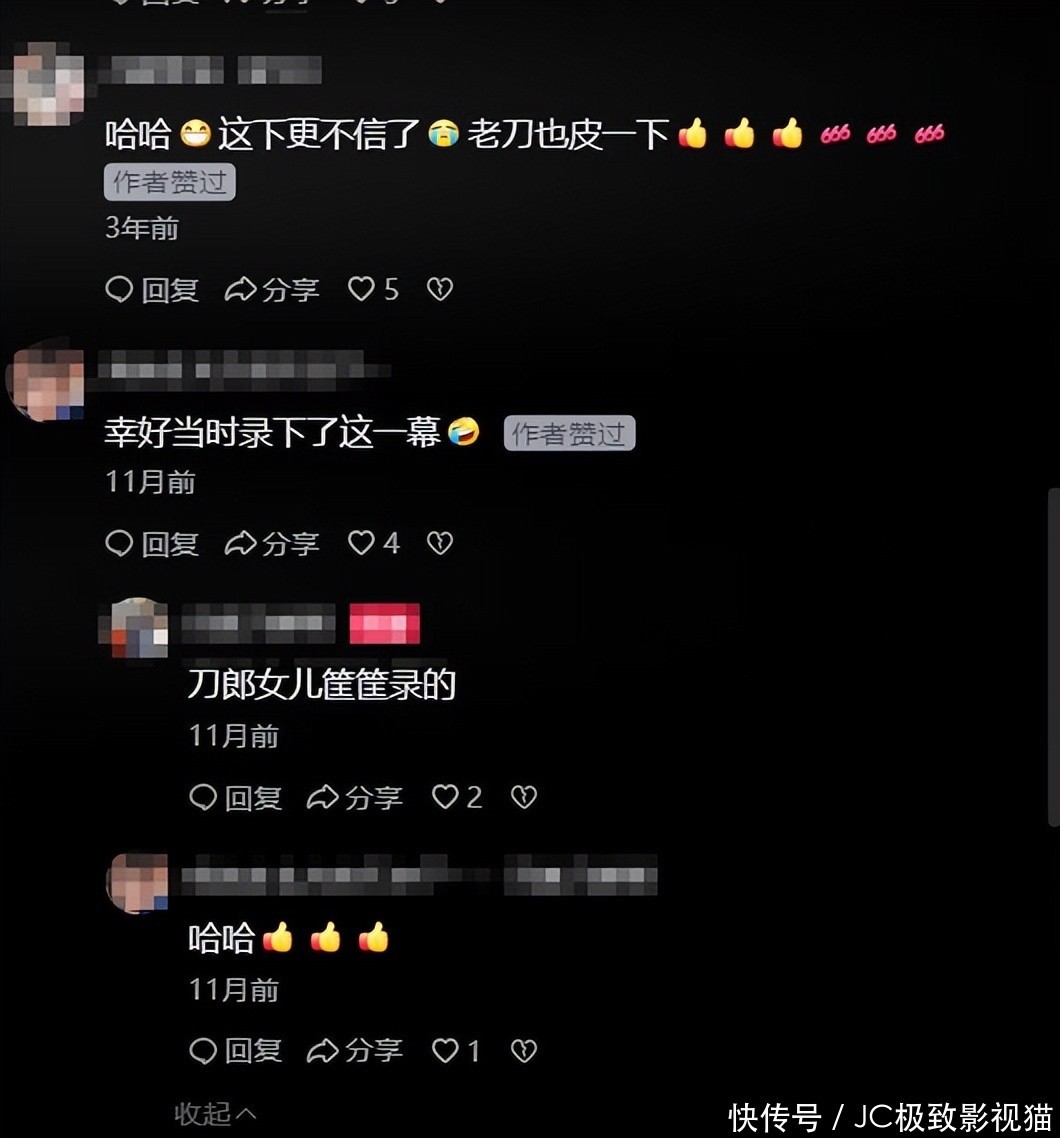Viewport: 1060px width, 1138px height.
Task: Dislike the 老刀也皮一下 comment
Action: point(440,290)
